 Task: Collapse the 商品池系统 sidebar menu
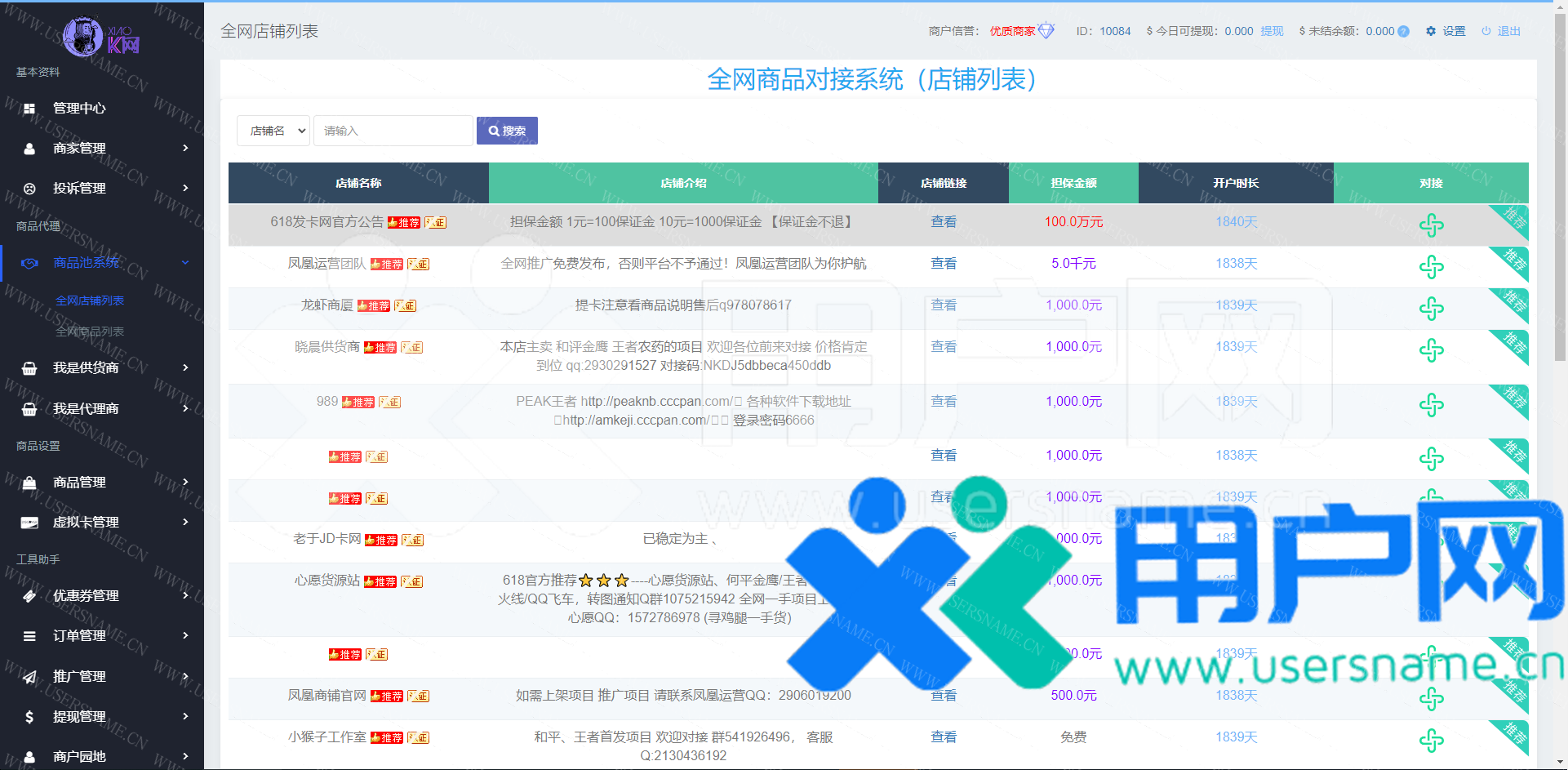(102, 262)
